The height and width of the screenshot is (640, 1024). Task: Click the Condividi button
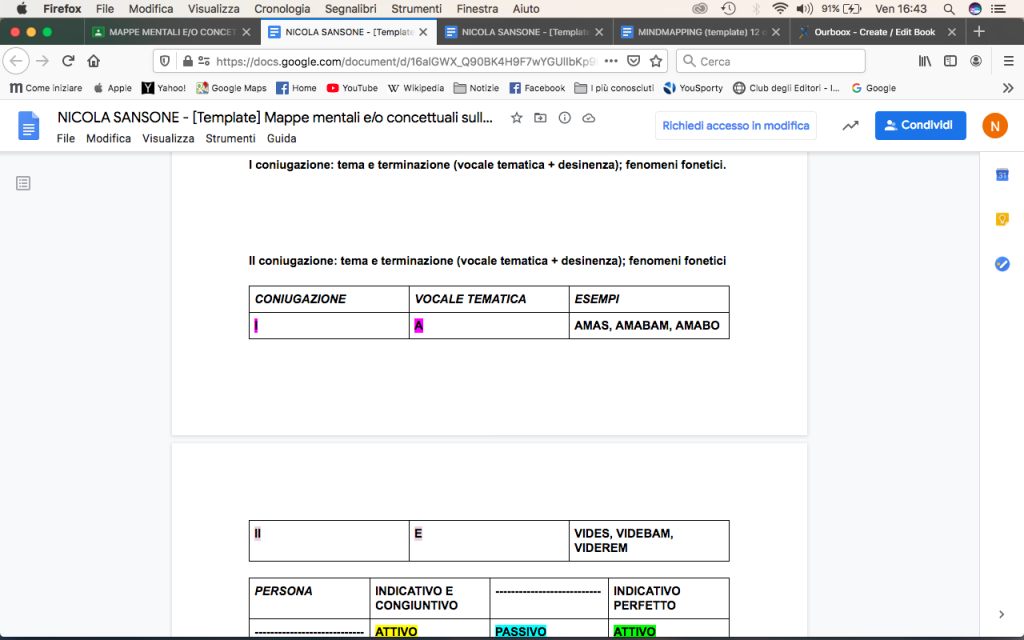[x=920, y=126]
